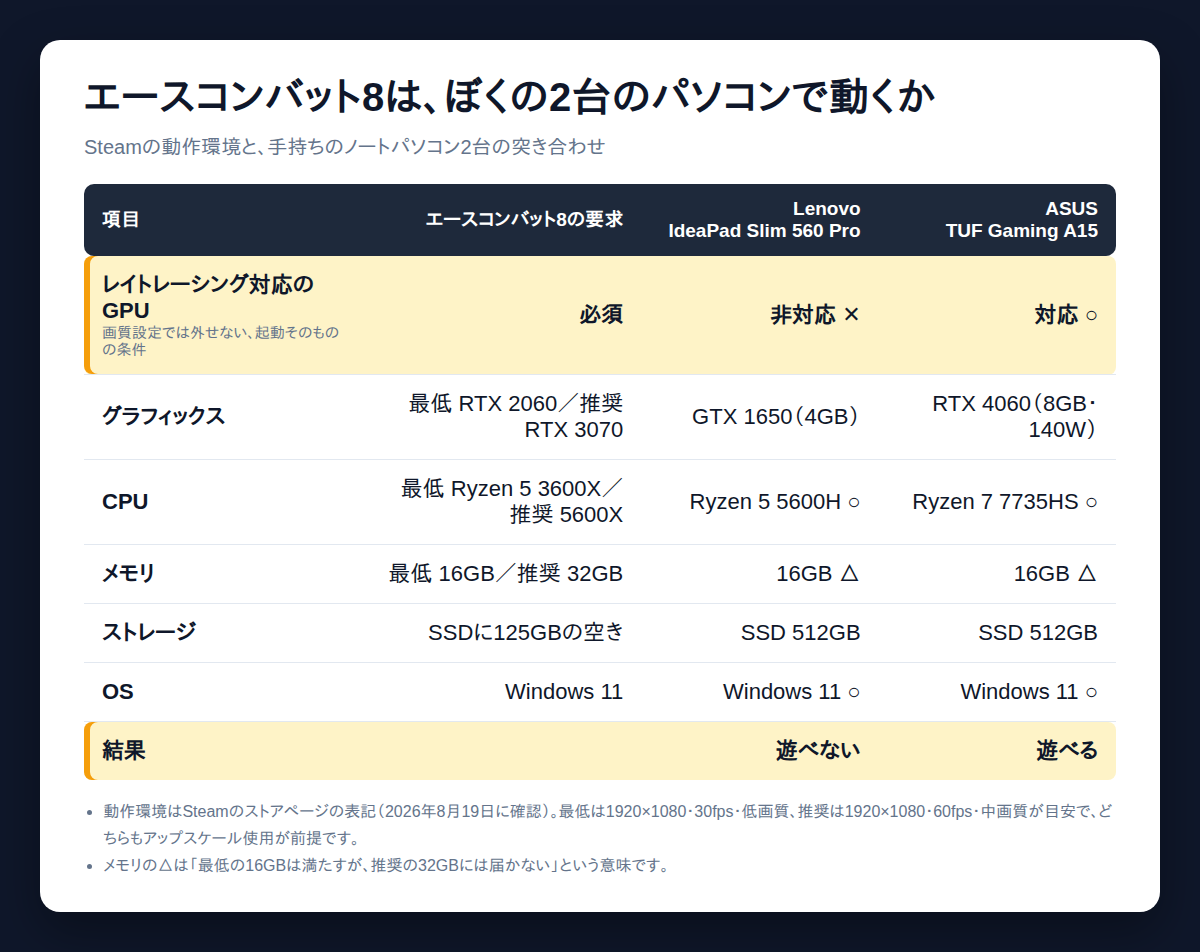Click the 最低 16GB／推奨 32GB cell
The width and height of the screenshot is (1200, 952).
(506, 574)
